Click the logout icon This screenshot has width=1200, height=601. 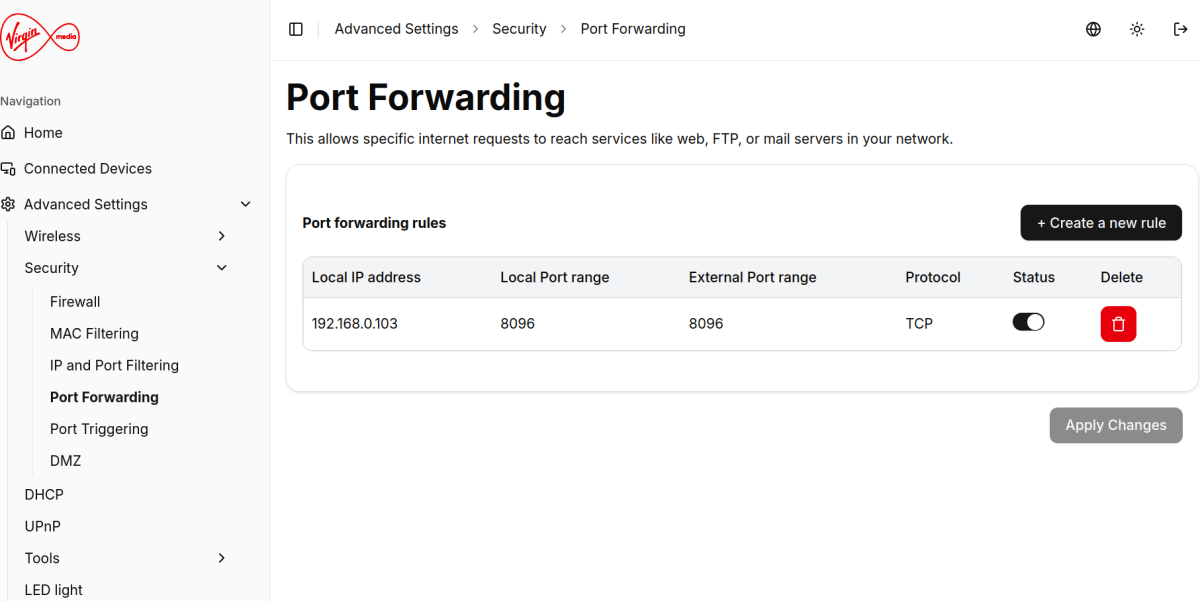pyautogui.click(x=1180, y=29)
